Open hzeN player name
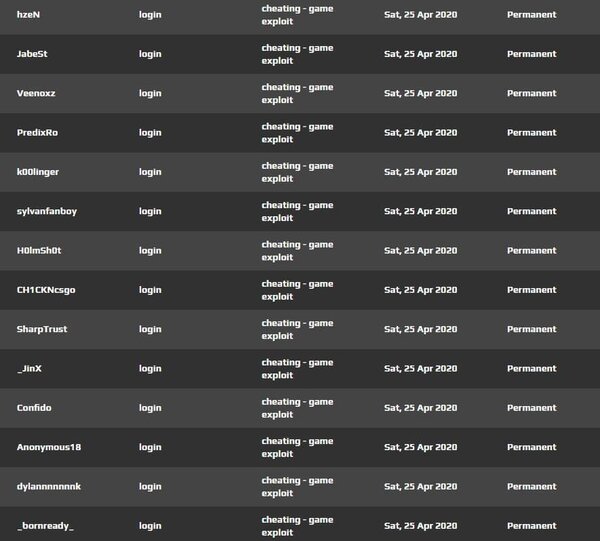The height and width of the screenshot is (541, 600). pos(28,15)
